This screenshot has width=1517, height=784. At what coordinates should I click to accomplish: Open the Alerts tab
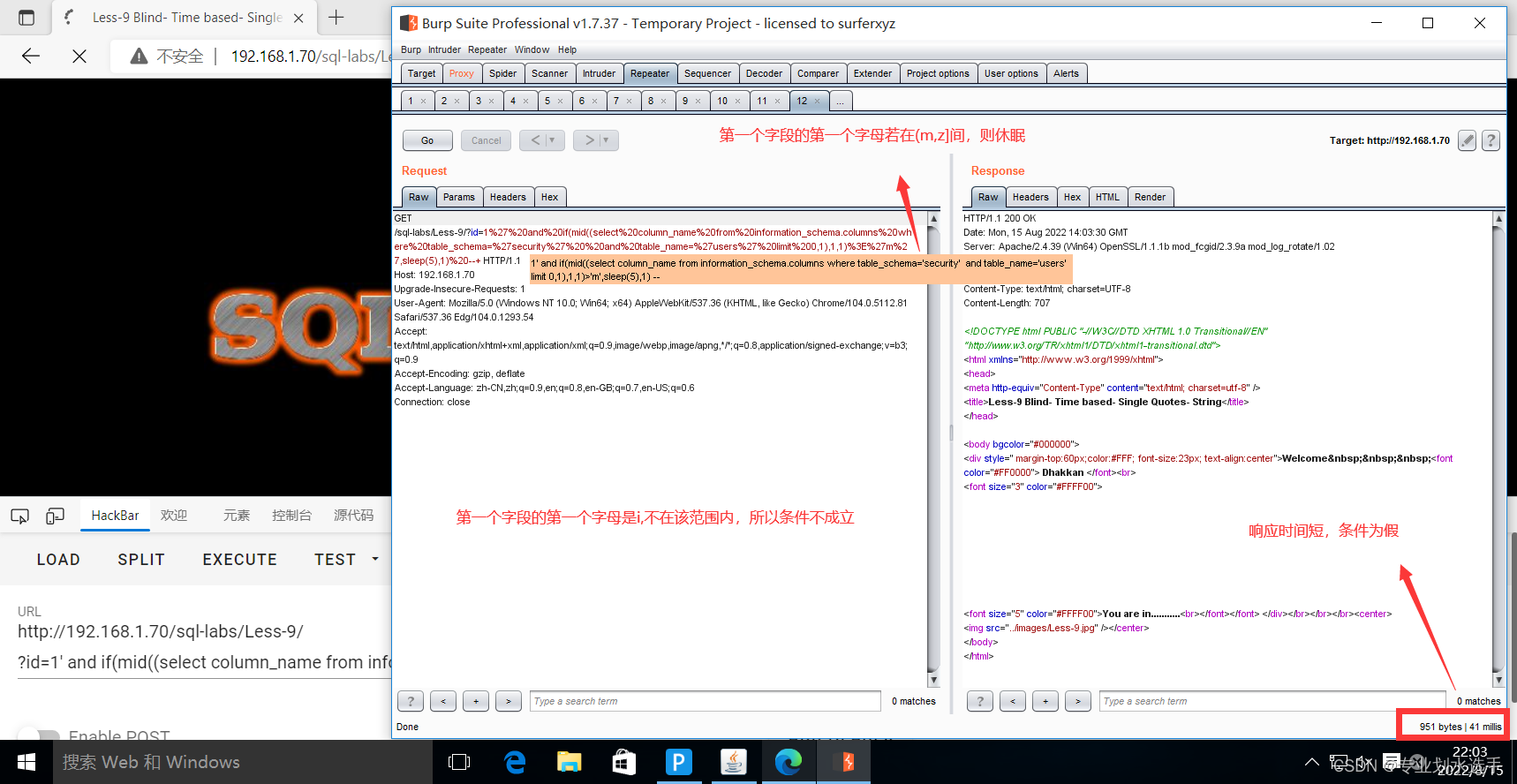click(x=1066, y=73)
